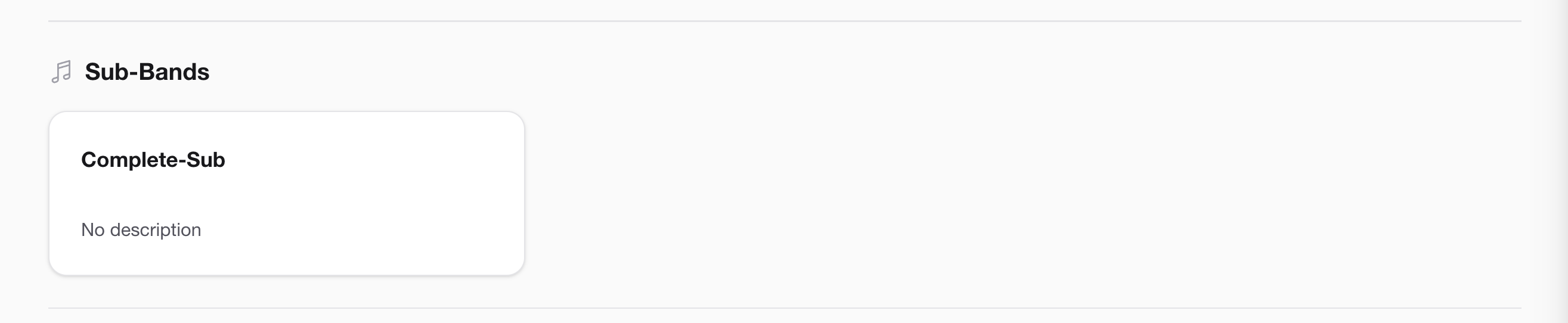The width and height of the screenshot is (1568, 323).
Task: Click the empty area right of the card
Action: tap(974, 193)
